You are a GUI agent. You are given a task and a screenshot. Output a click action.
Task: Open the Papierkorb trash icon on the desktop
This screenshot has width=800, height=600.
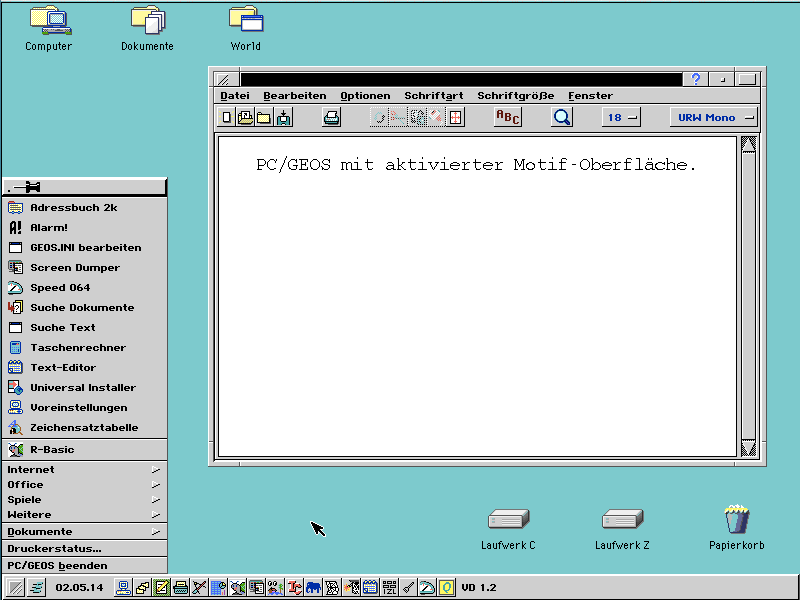pos(736,520)
